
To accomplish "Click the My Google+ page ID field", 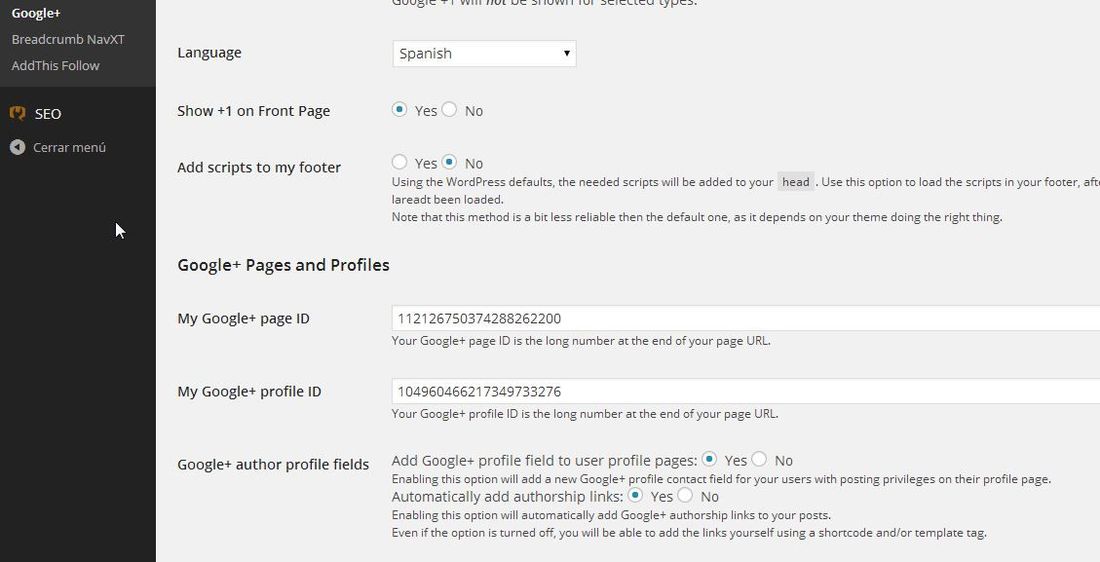I will [746, 319].
